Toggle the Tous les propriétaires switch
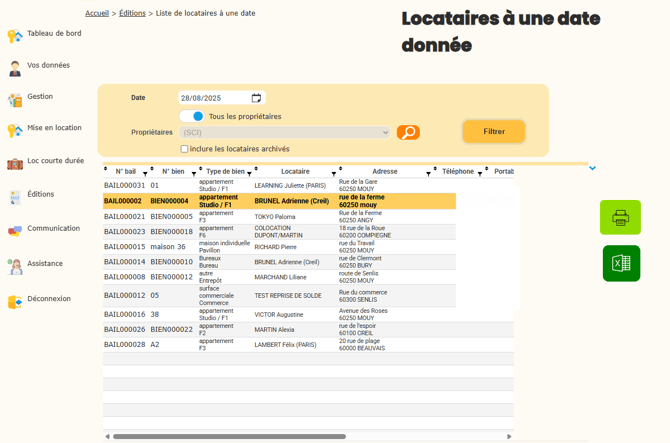This screenshot has height=443, width=670. [192, 116]
